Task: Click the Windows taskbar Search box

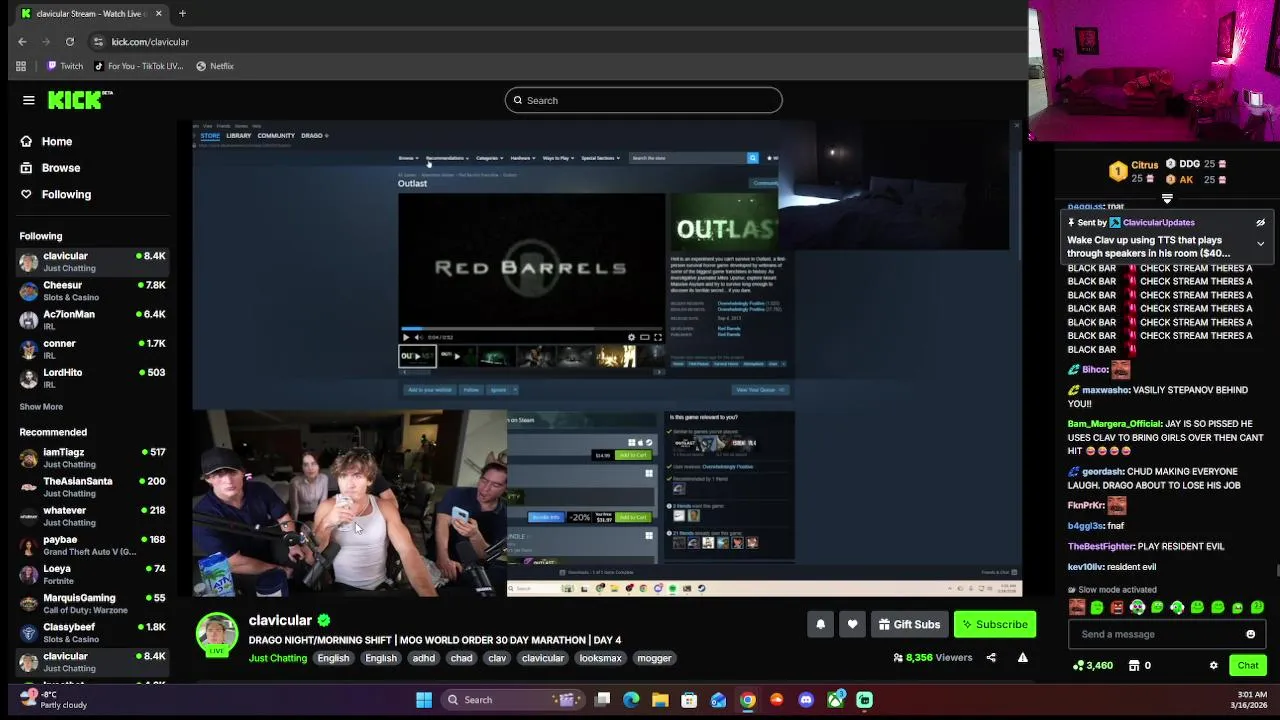Action: click(511, 700)
